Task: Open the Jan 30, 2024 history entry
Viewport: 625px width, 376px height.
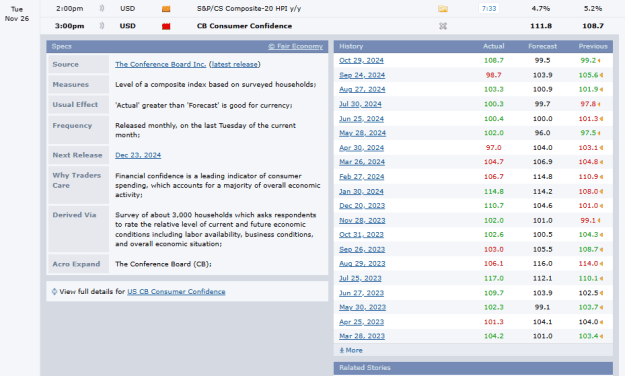Action: coord(361,192)
